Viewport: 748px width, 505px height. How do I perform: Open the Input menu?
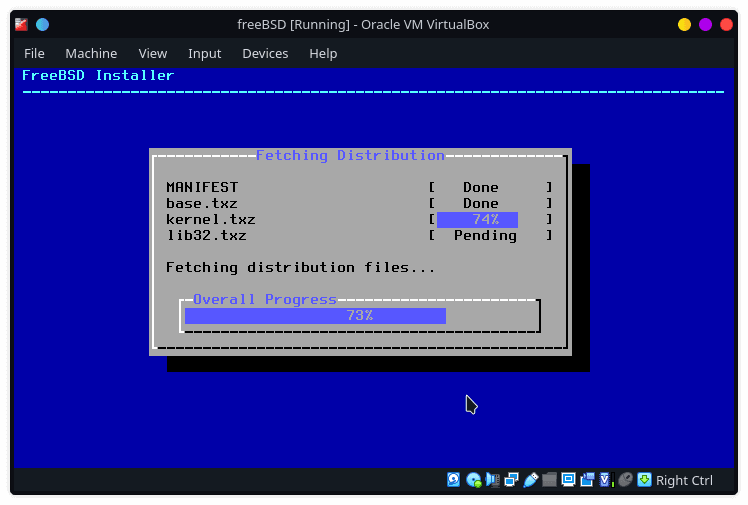(x=205, y=53)
